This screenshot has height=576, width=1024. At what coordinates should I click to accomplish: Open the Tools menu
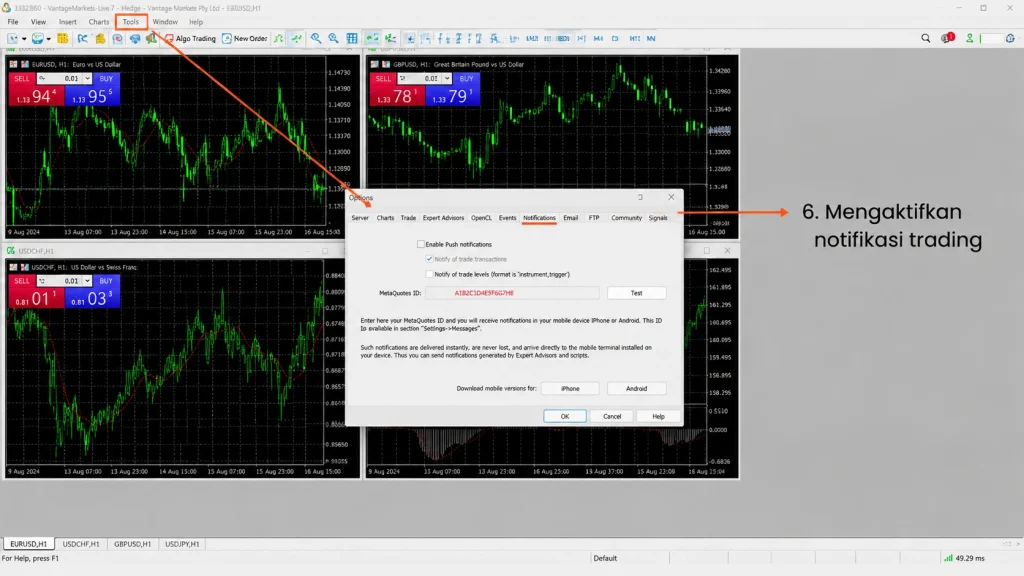coord(131,22)
